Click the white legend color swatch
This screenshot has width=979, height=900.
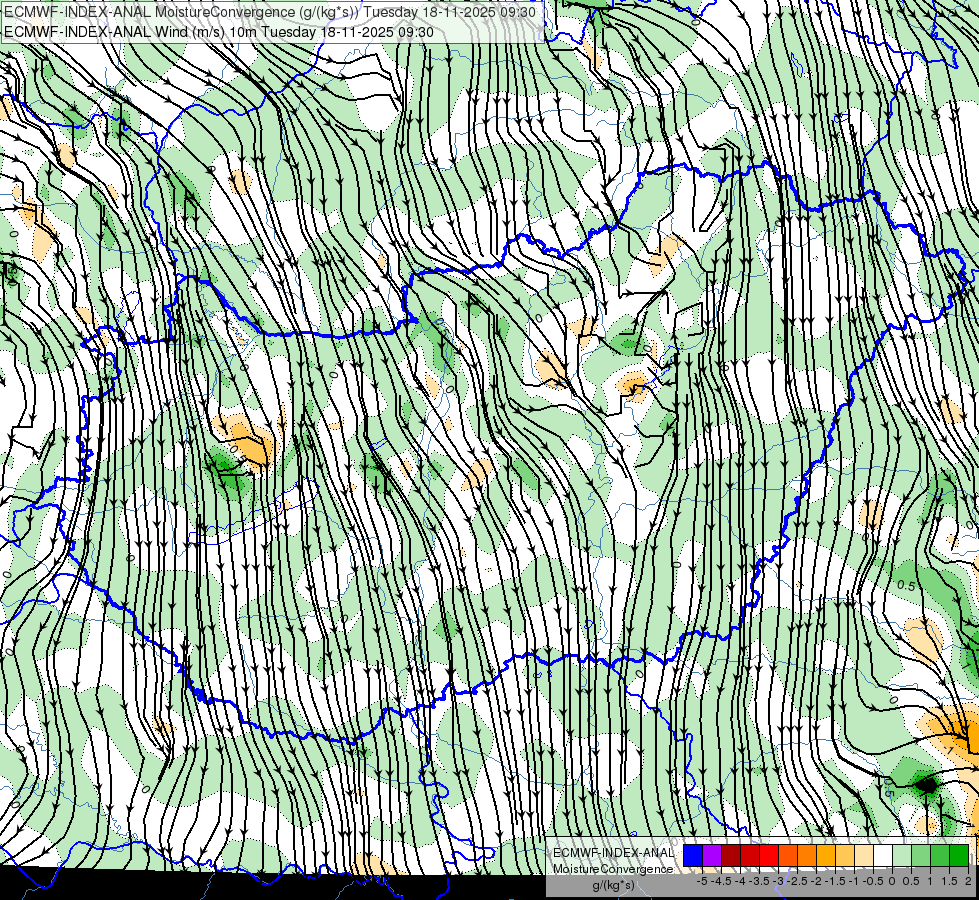[x=883, y=855]
